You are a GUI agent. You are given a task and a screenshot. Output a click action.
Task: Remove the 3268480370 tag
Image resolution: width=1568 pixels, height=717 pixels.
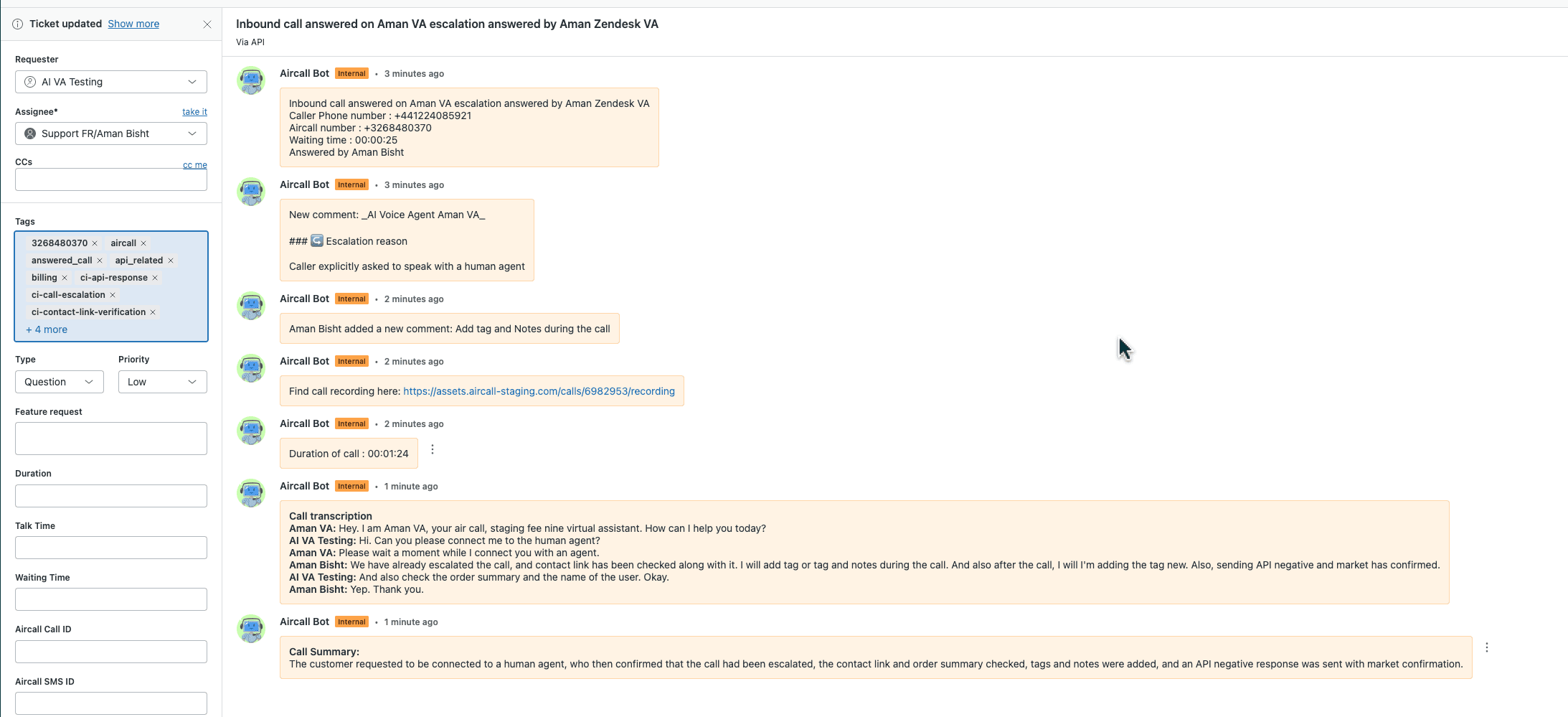pos(95,243)
